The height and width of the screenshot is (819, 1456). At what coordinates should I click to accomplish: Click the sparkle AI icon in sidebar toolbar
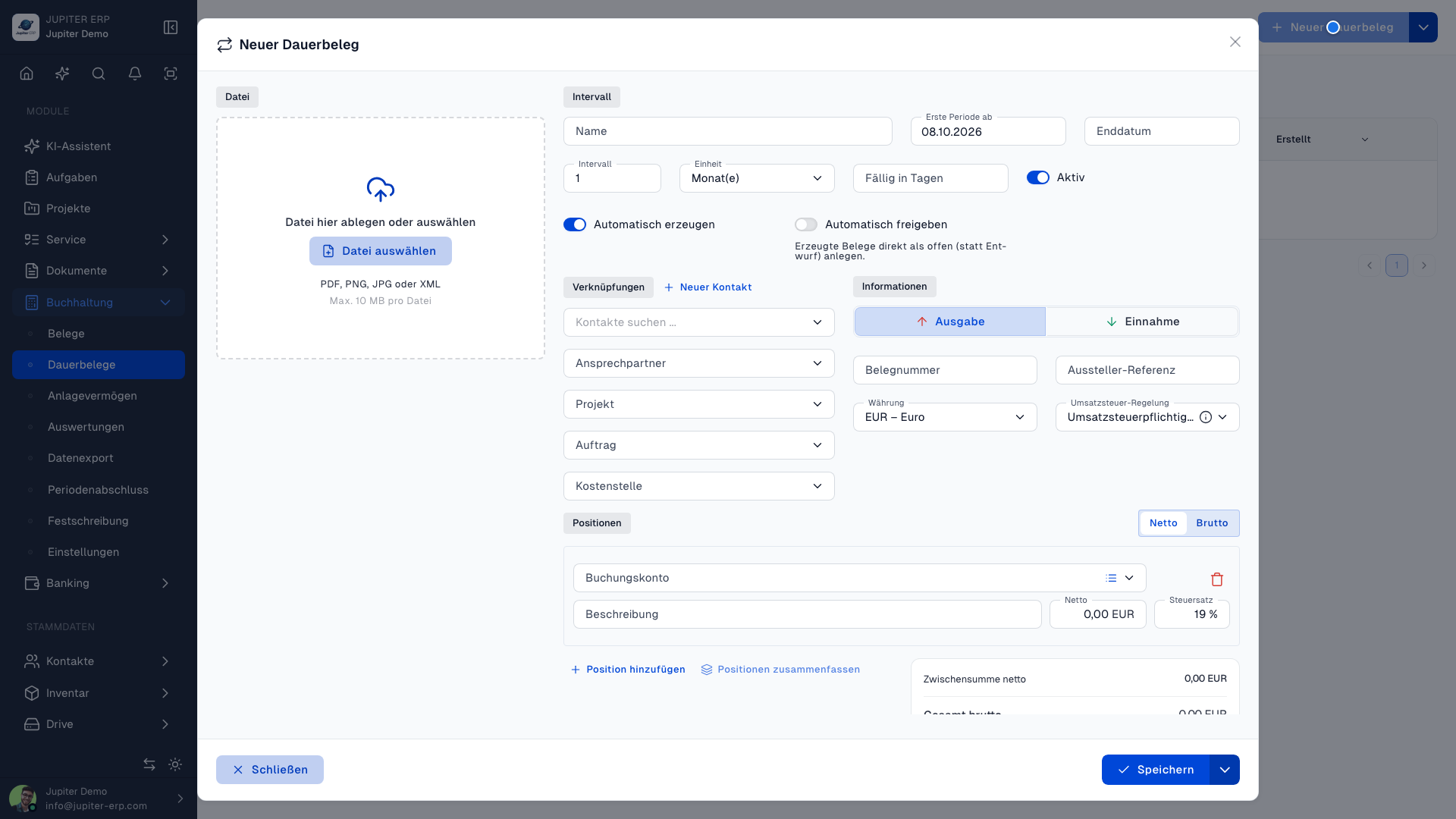coord(62,74)
